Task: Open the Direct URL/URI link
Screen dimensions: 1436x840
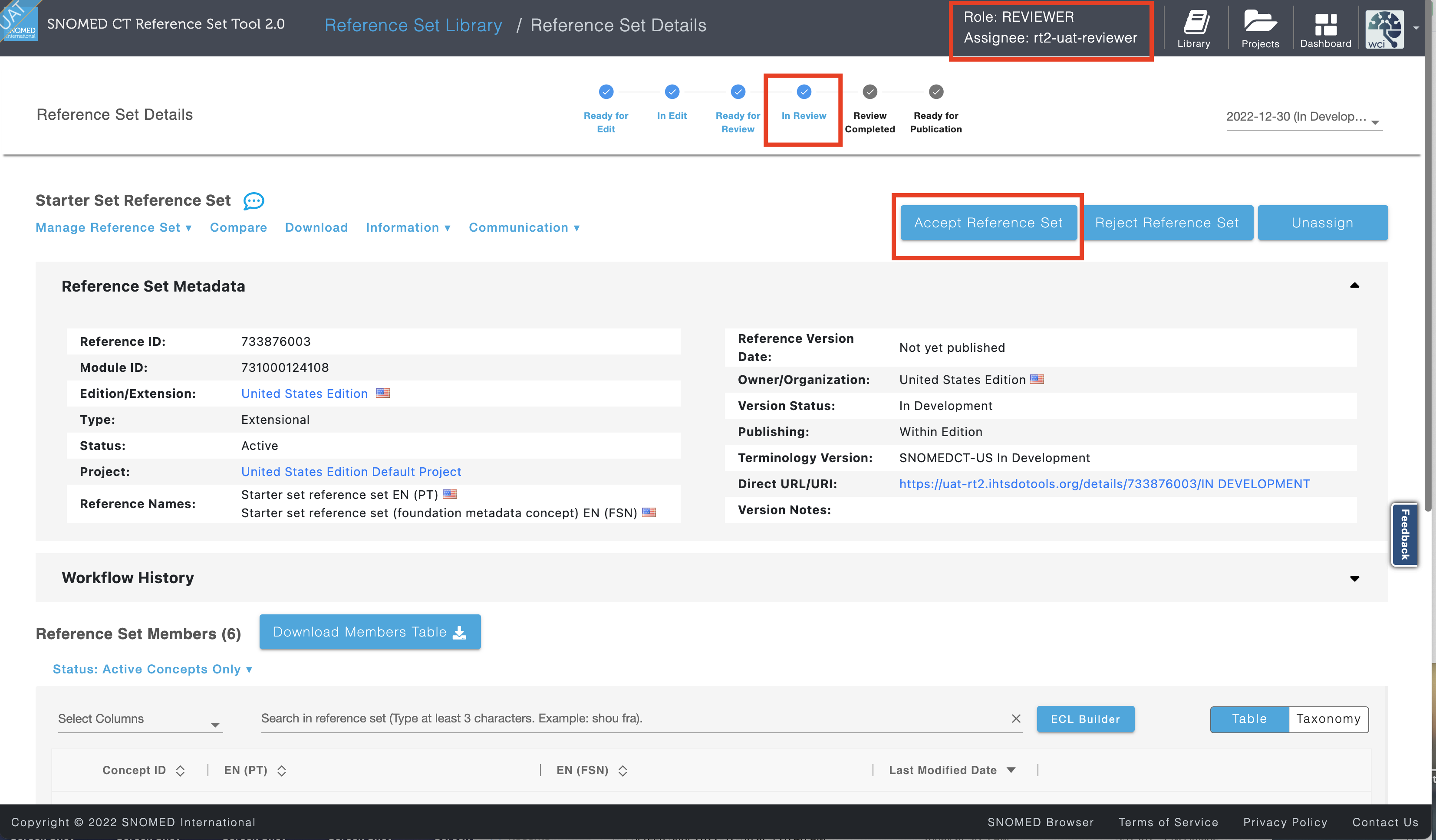Action: pos(1104,483)
